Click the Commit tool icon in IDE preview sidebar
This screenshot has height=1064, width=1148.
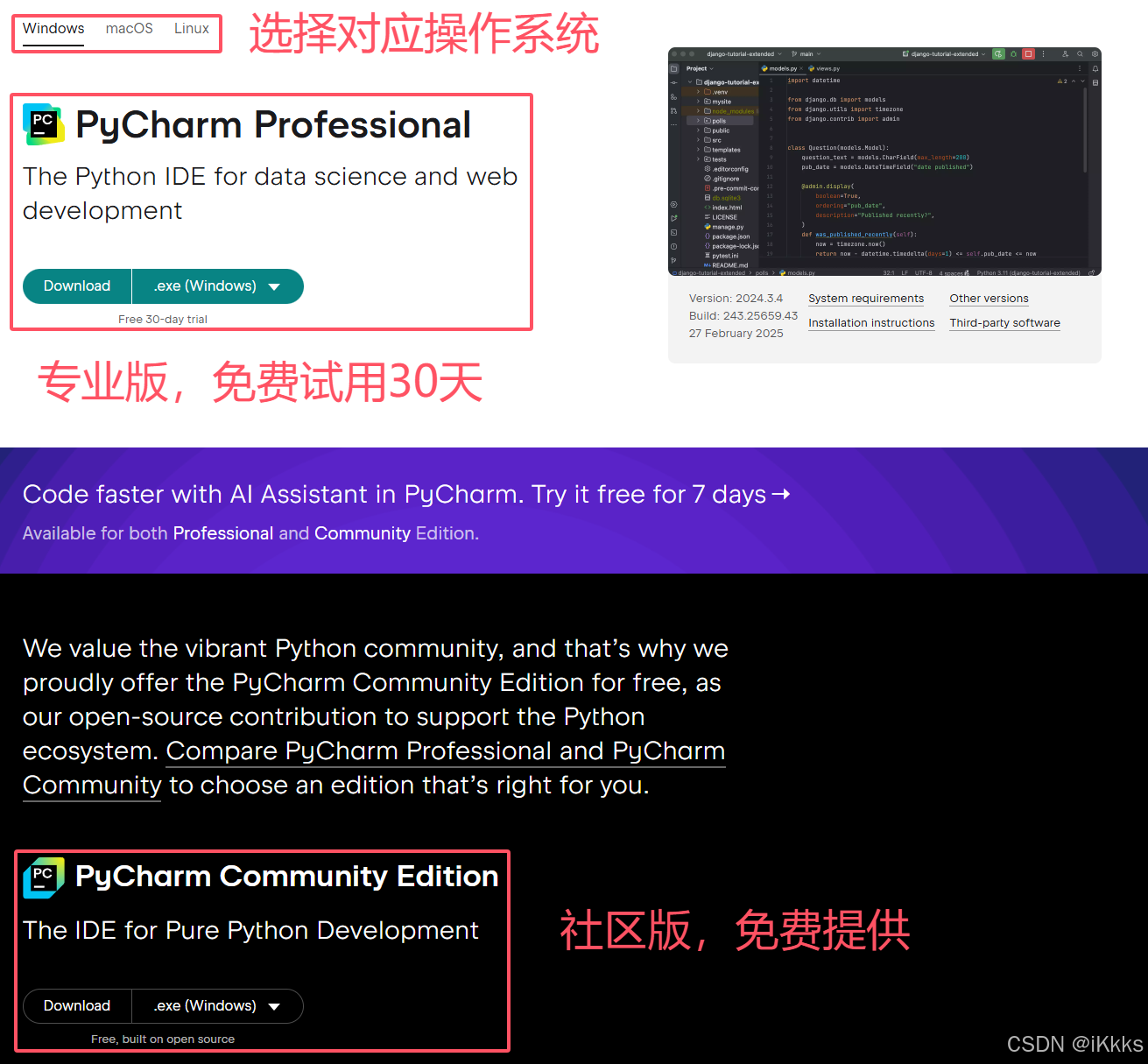674,82
